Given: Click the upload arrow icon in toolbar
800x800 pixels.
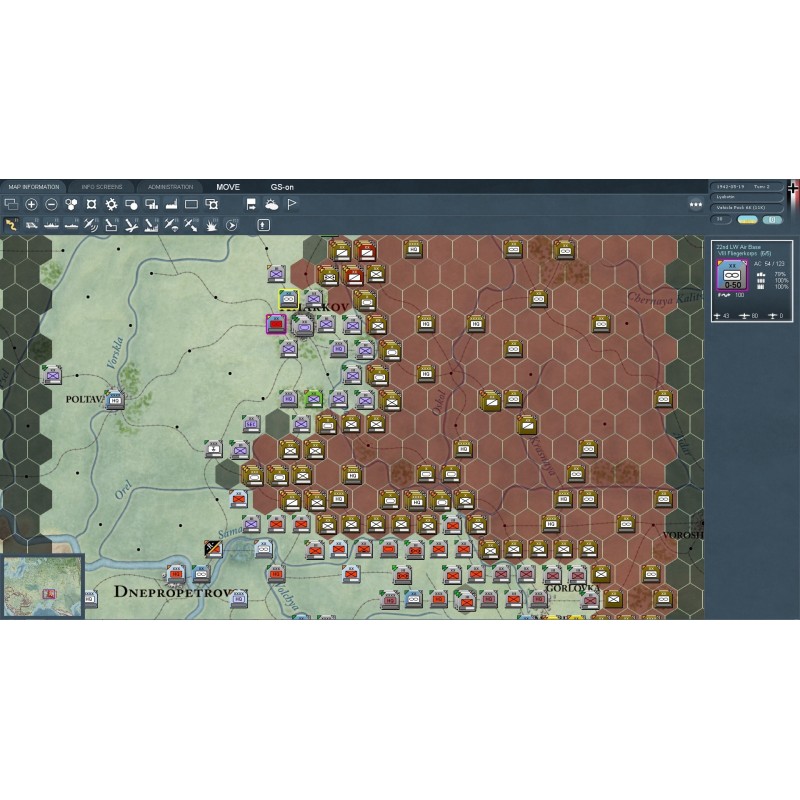Looking at the screenshot, I should coord(264,225).
